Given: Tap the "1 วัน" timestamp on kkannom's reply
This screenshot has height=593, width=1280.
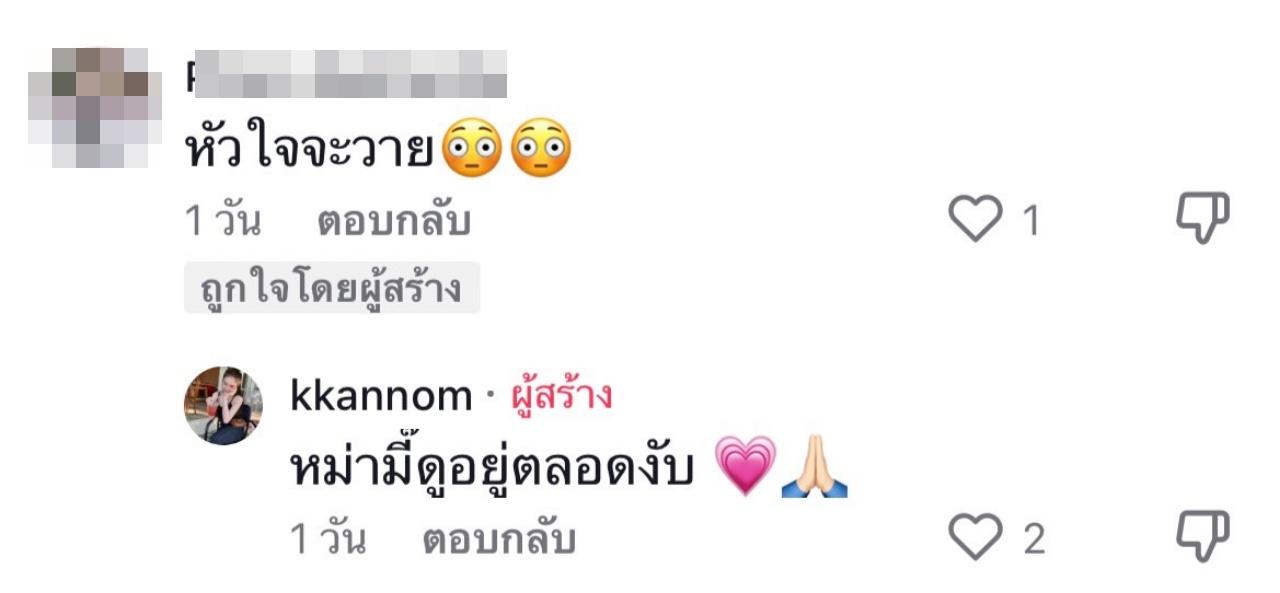Looking at the screenshot, I should point(328,541).
